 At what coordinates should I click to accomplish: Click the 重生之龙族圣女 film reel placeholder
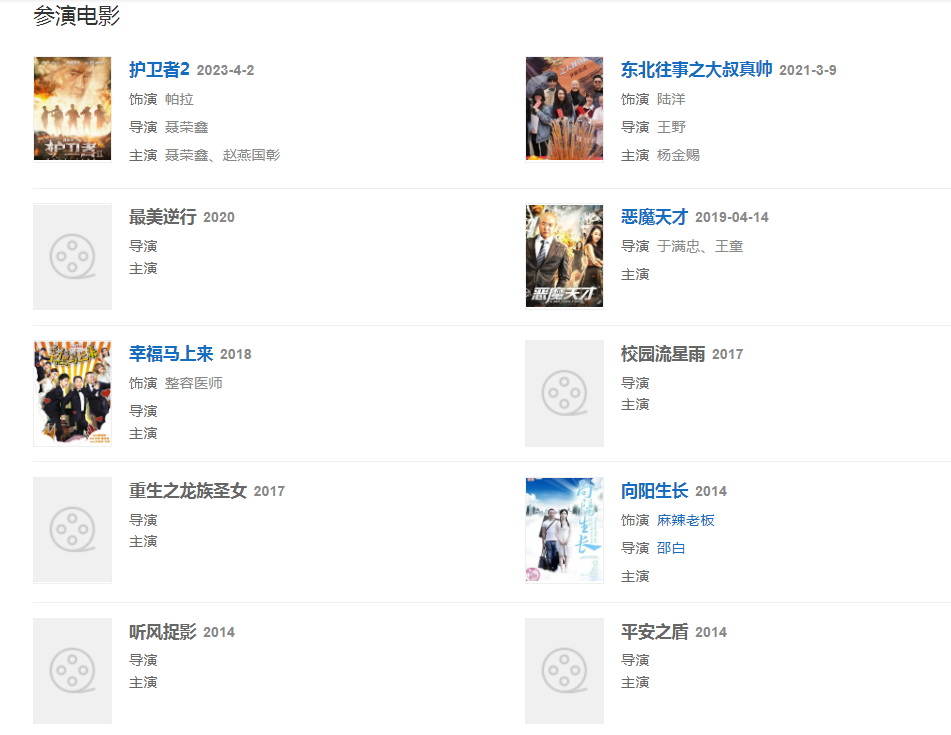tap(72, 529)
